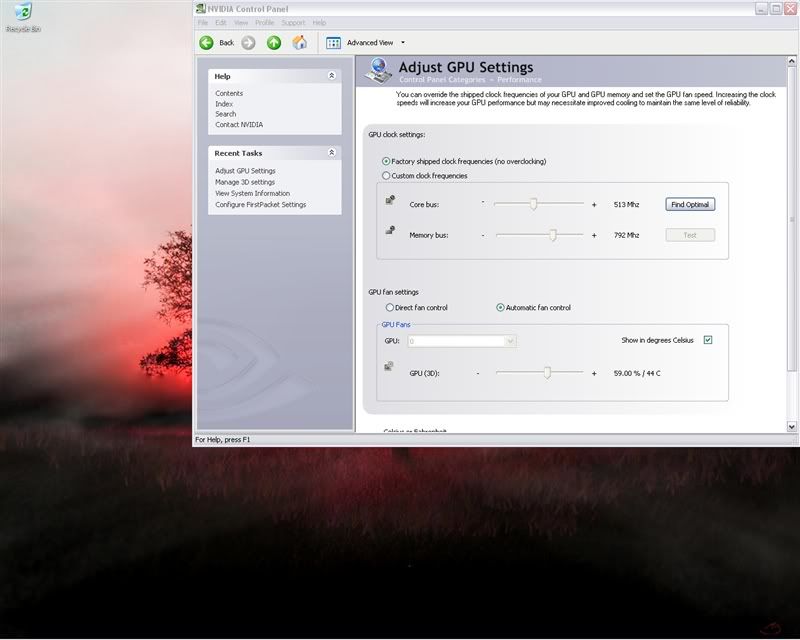Click the grayed Forward arrow icon
Screen dimensions: 800x640
pyautogui.click(x=248, y=43)
